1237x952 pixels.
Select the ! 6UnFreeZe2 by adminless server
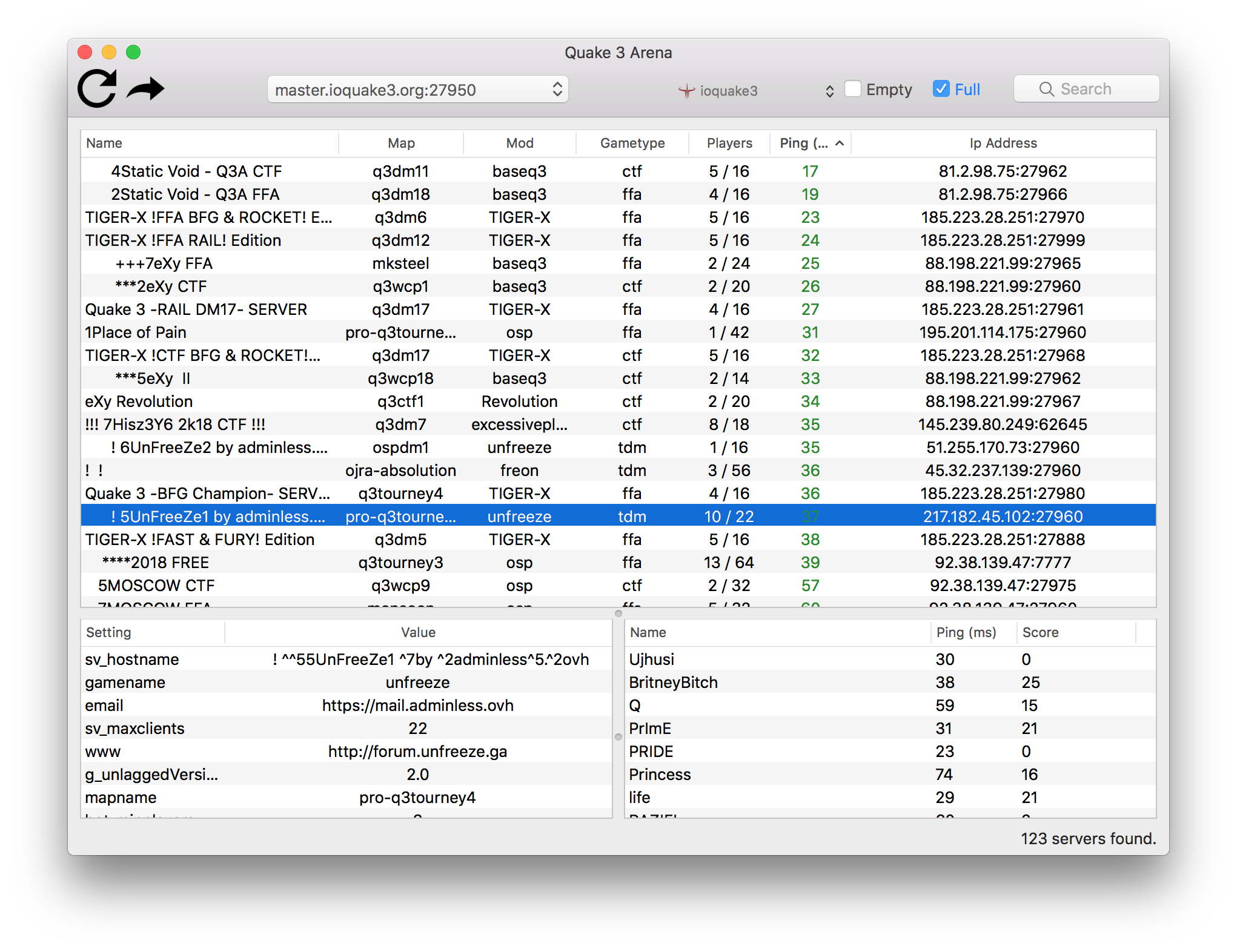[x=618, y=448]
